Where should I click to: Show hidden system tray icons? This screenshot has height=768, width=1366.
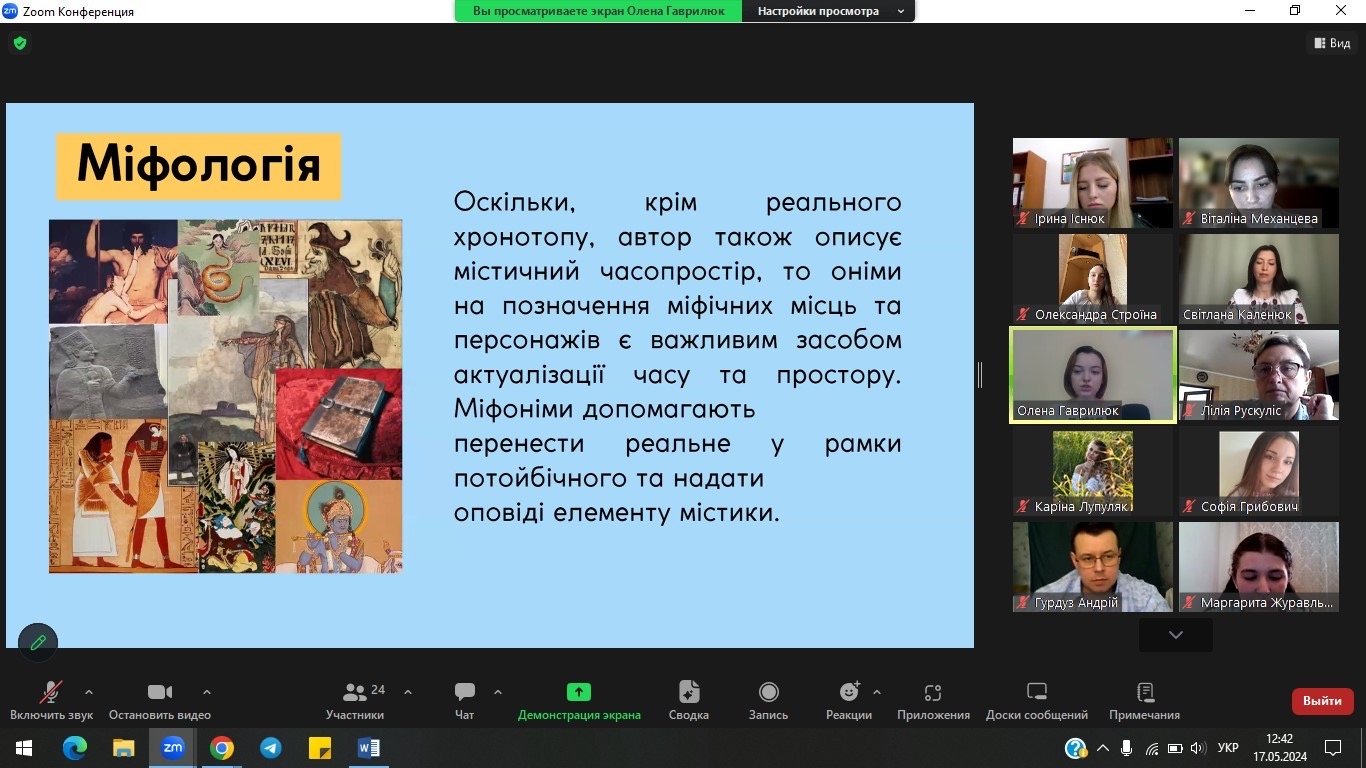(1103, 748)
